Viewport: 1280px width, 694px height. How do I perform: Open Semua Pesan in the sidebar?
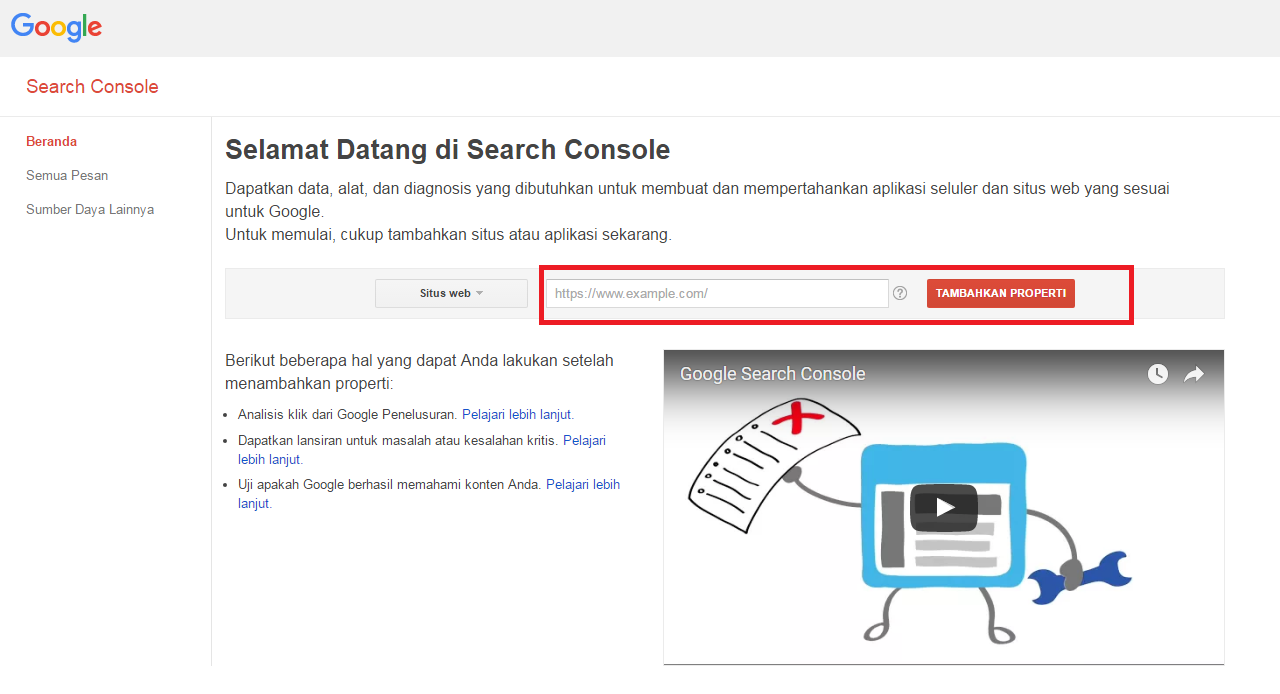point(67,176)
